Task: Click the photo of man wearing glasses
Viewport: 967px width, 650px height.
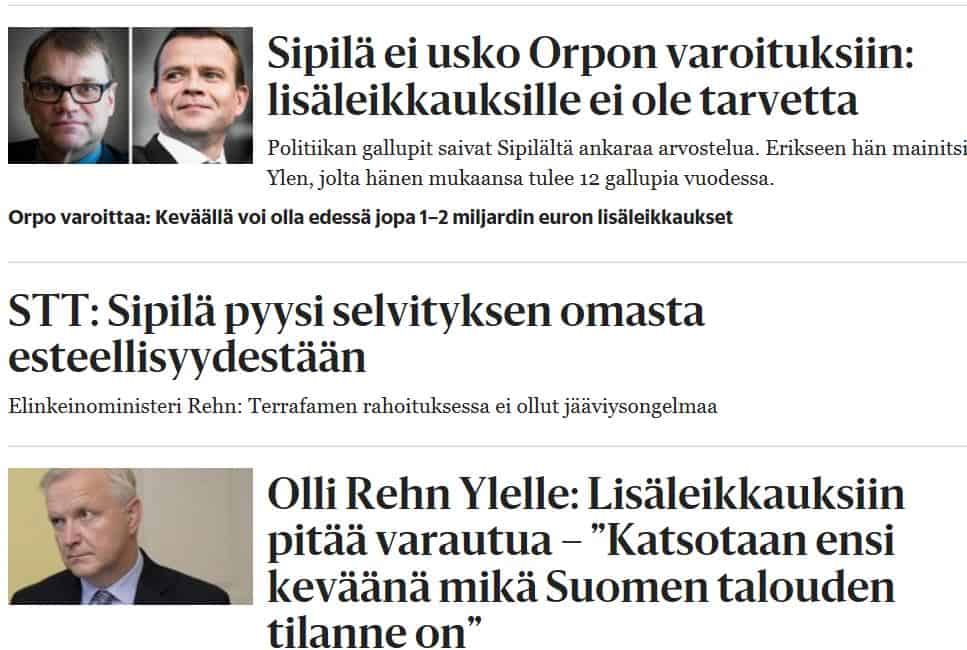Action: coord(68,95)
